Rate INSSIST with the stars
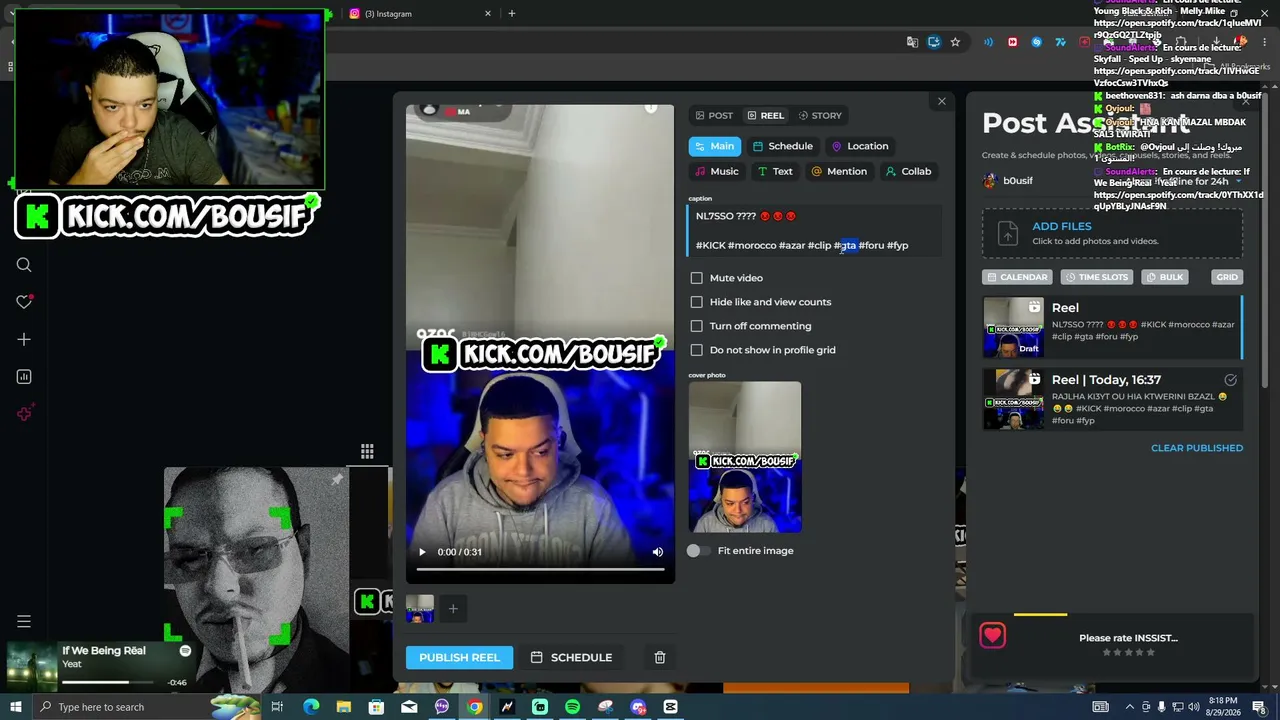1280x720 pixels. tap(1128, 653)
